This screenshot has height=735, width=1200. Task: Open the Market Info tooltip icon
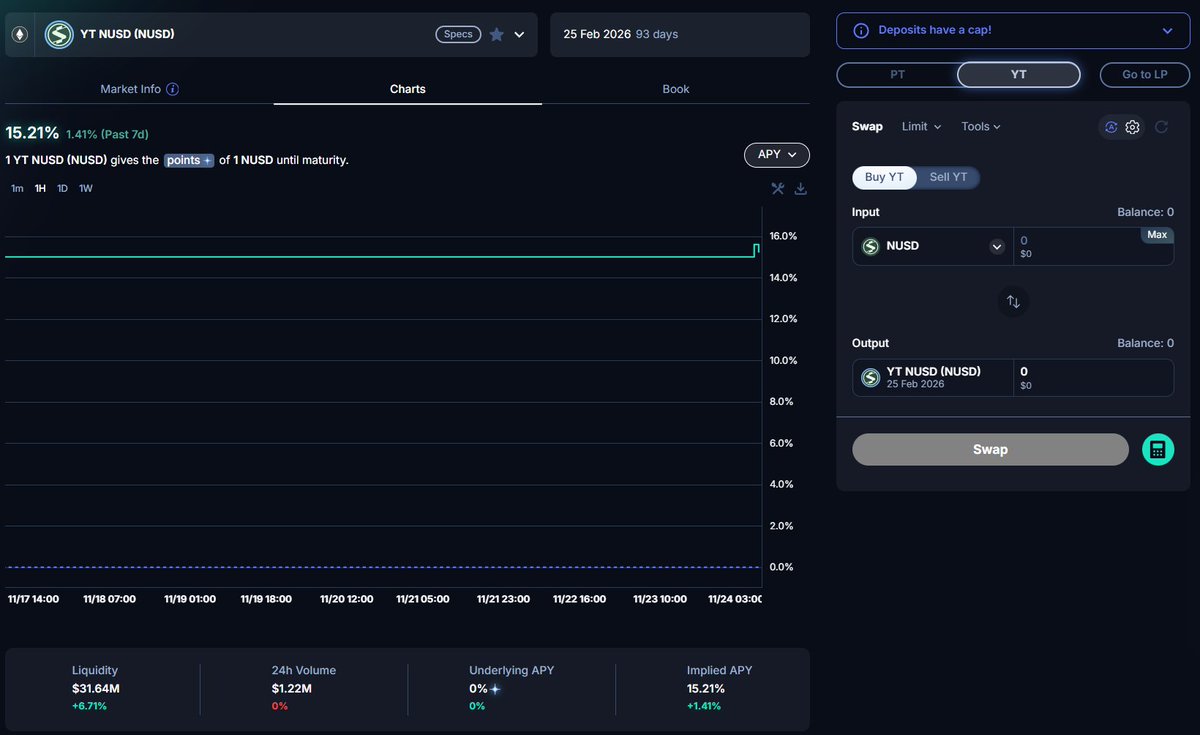tap(172, 89)
